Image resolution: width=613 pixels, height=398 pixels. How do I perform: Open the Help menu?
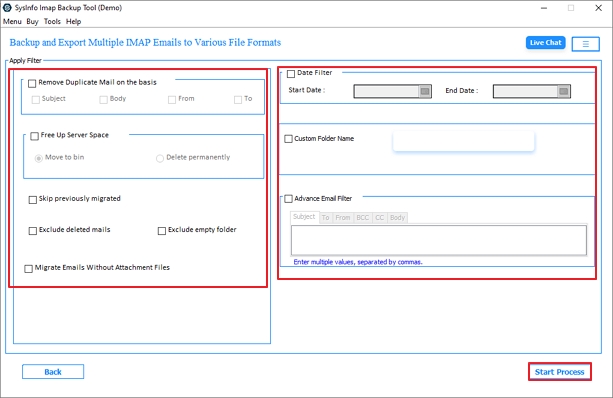pos(73,22)
